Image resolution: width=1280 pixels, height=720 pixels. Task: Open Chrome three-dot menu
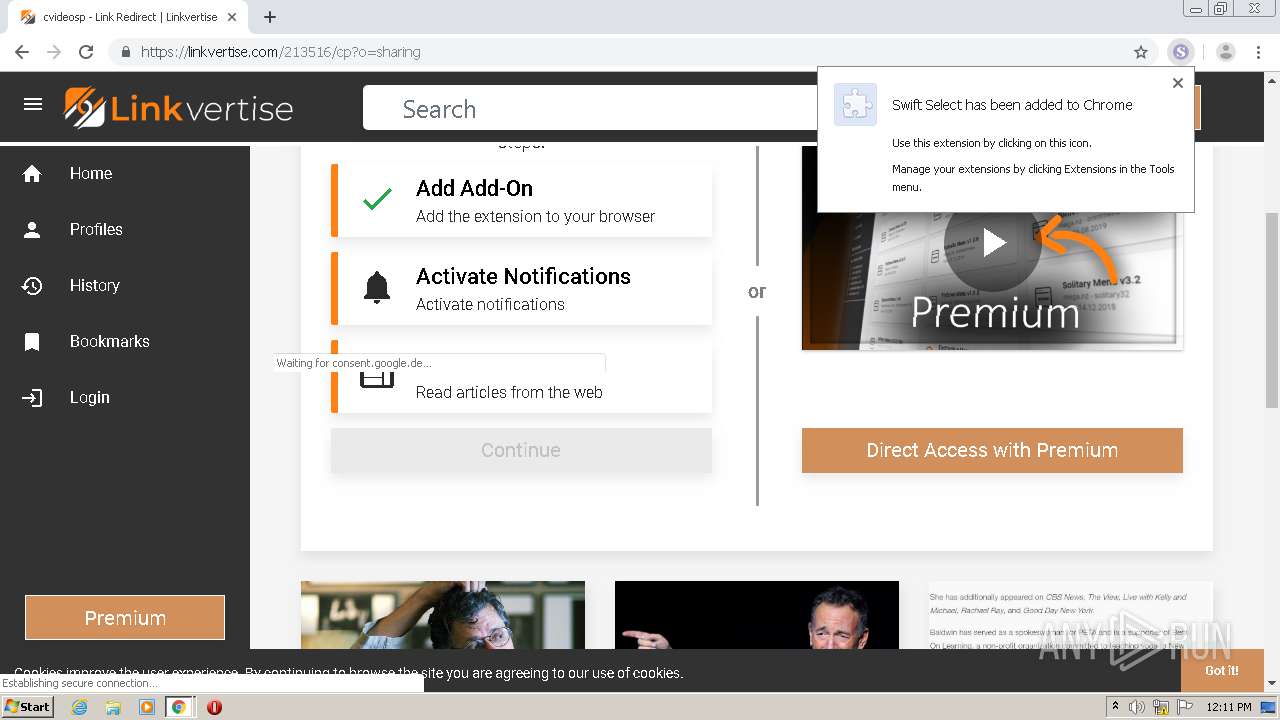click(1260, 52)
